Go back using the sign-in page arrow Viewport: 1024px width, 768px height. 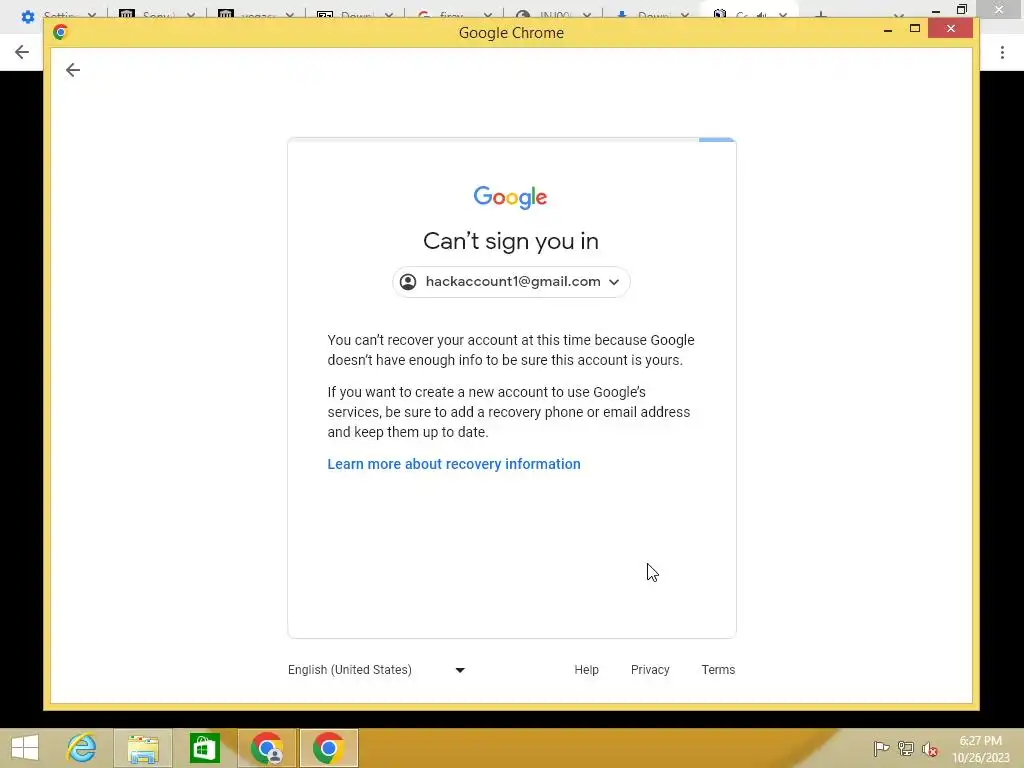pyautogui.click(x=72, y=70)
